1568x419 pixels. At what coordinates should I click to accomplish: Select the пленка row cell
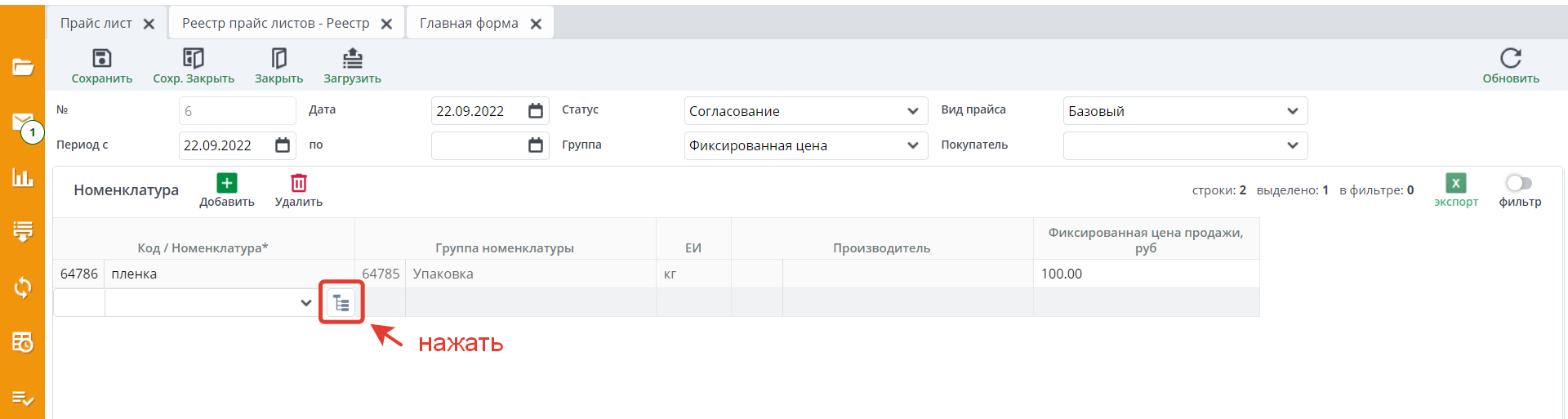point(229,274)
